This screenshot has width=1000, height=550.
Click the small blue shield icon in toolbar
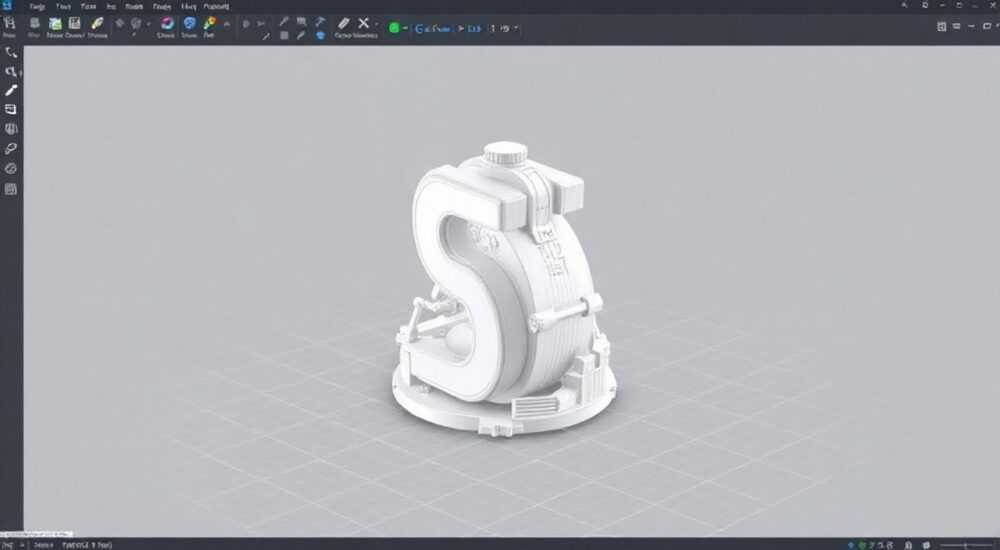321,36
